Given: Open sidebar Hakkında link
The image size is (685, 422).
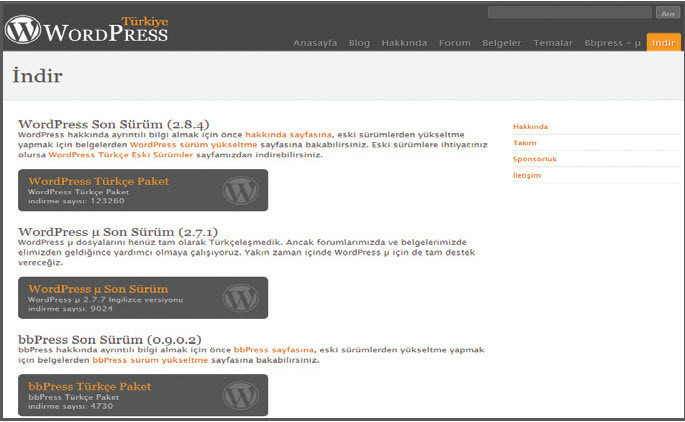Looking at the screenshot, I should [x=530, y=126].
